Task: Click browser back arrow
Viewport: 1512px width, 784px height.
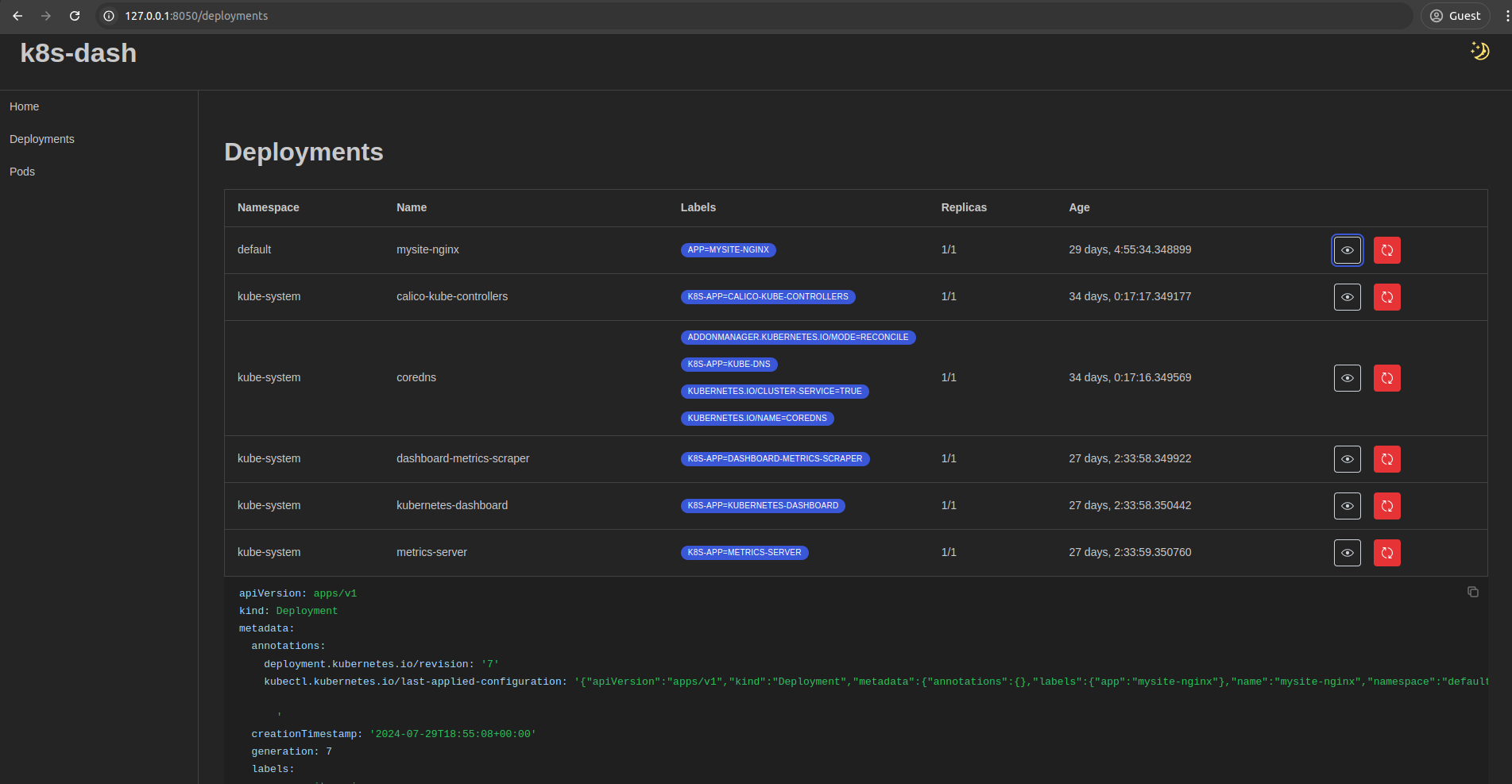Action: coord(17,16)
